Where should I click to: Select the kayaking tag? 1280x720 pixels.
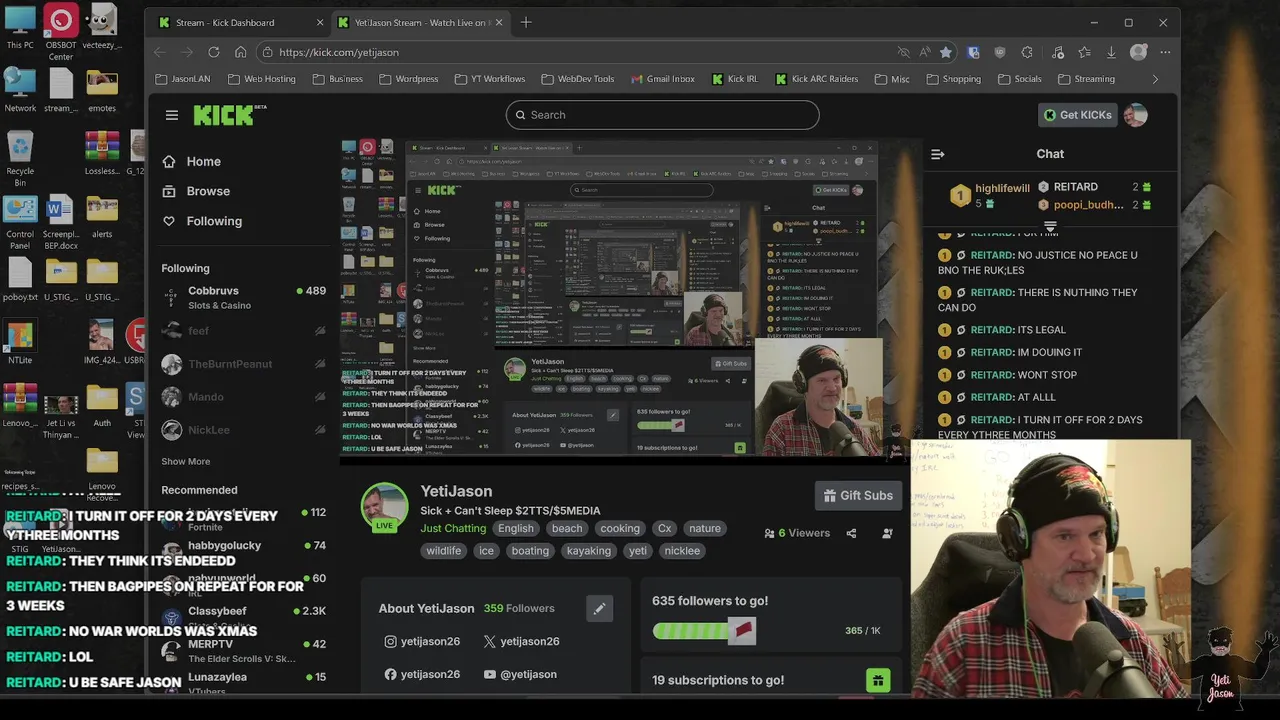tap(588, 550)
